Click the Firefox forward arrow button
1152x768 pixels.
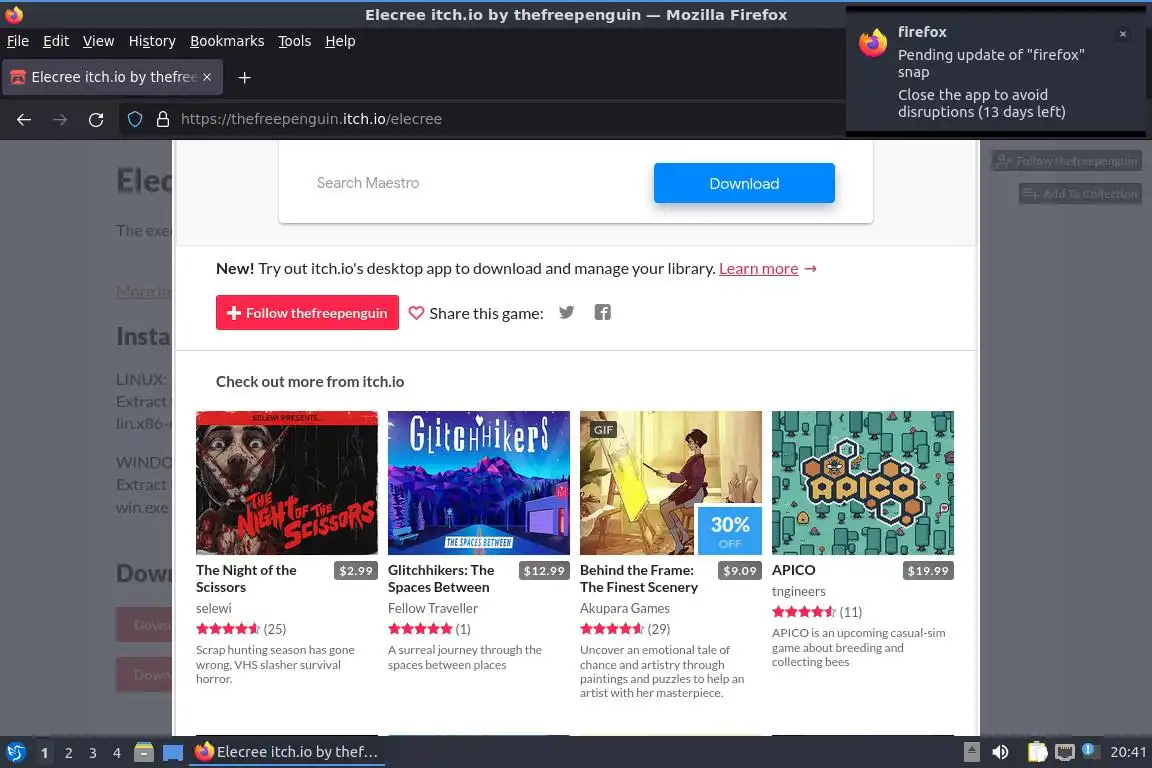(60, 119)
